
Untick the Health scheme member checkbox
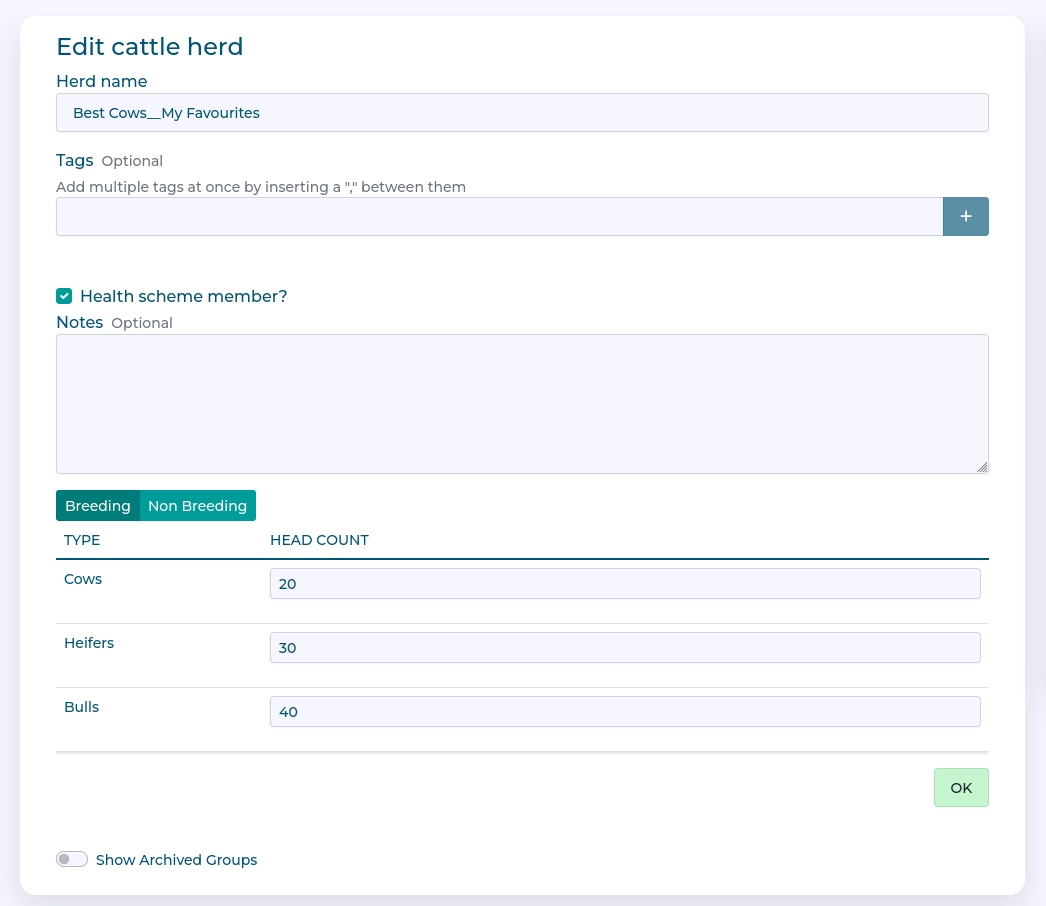coord(64,296)
